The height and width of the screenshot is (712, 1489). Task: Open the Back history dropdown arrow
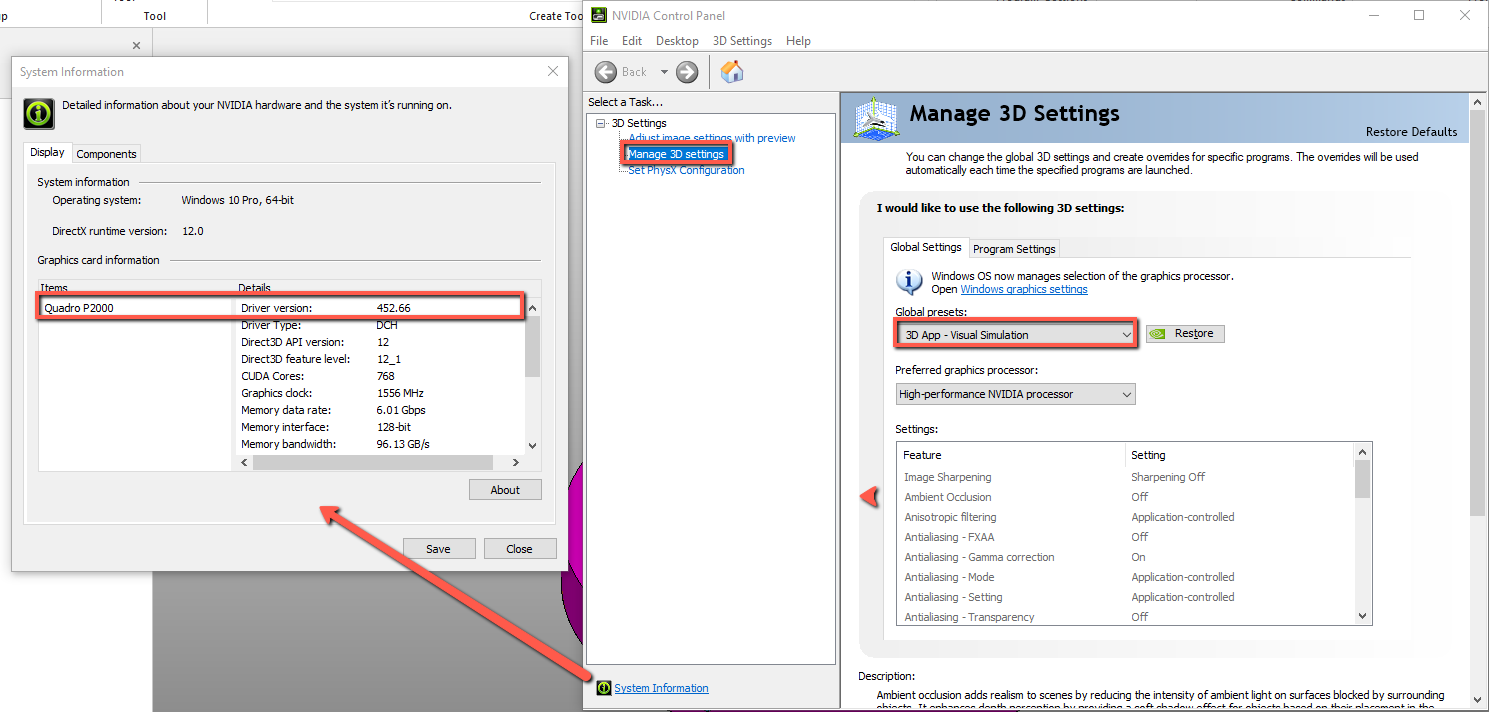[x=664, y=72]
